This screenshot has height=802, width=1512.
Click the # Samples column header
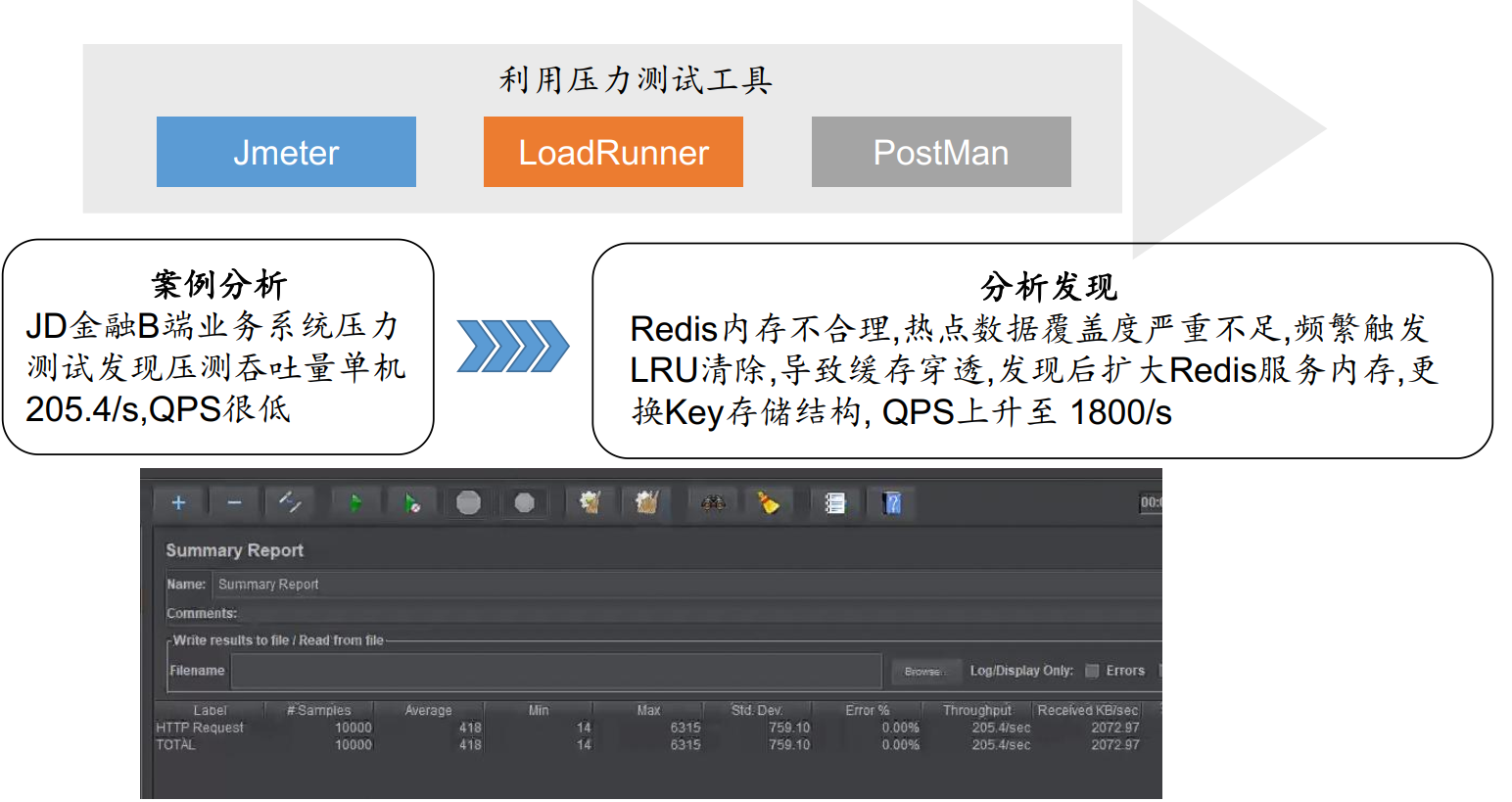pyautogui.click(x=319, y=710)
